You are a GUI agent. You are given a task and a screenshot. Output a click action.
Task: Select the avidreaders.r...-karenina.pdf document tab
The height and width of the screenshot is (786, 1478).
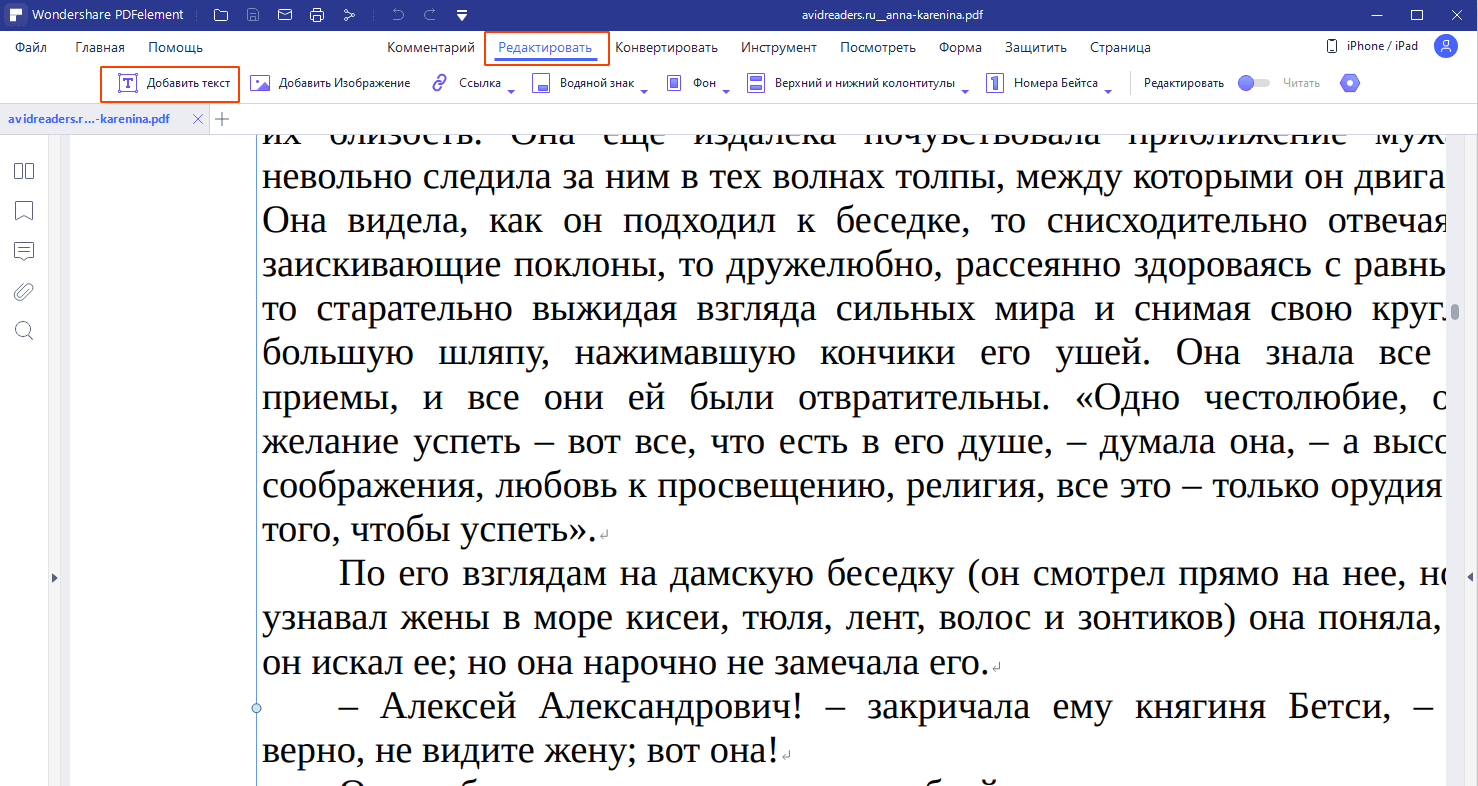click(89, 118)
